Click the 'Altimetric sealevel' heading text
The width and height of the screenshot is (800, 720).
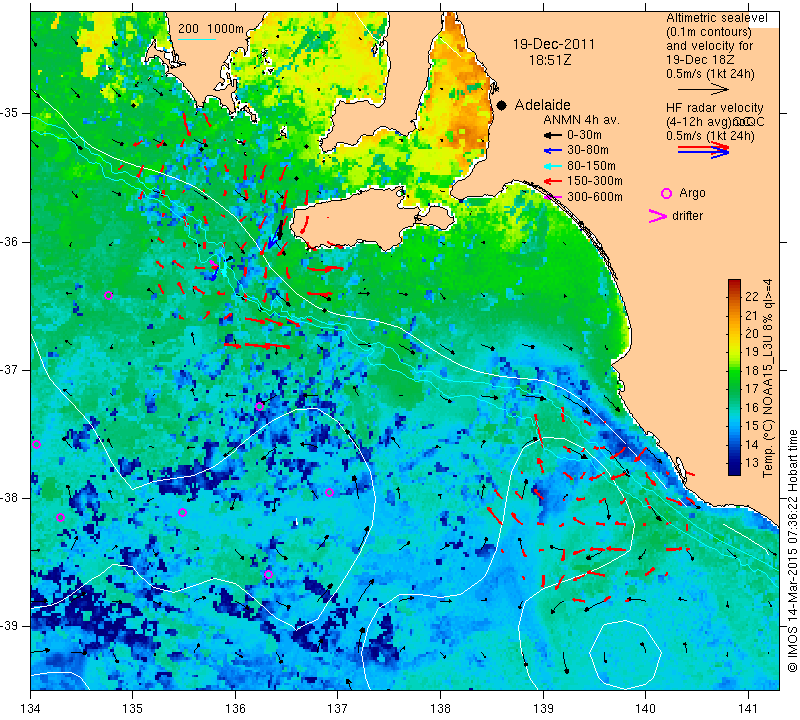(x=717, y=18)
